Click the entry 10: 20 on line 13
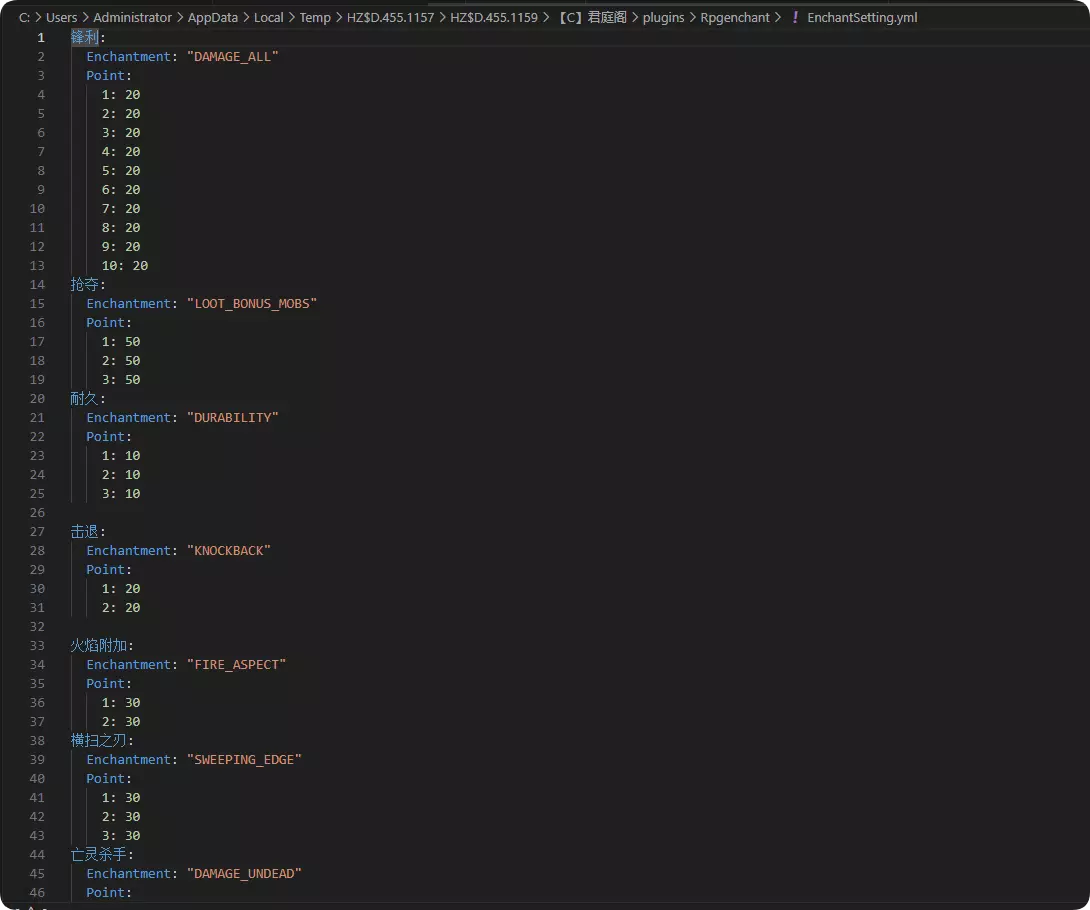The height and width of the screenshot is (910, 1090). [x=124, y=266]
